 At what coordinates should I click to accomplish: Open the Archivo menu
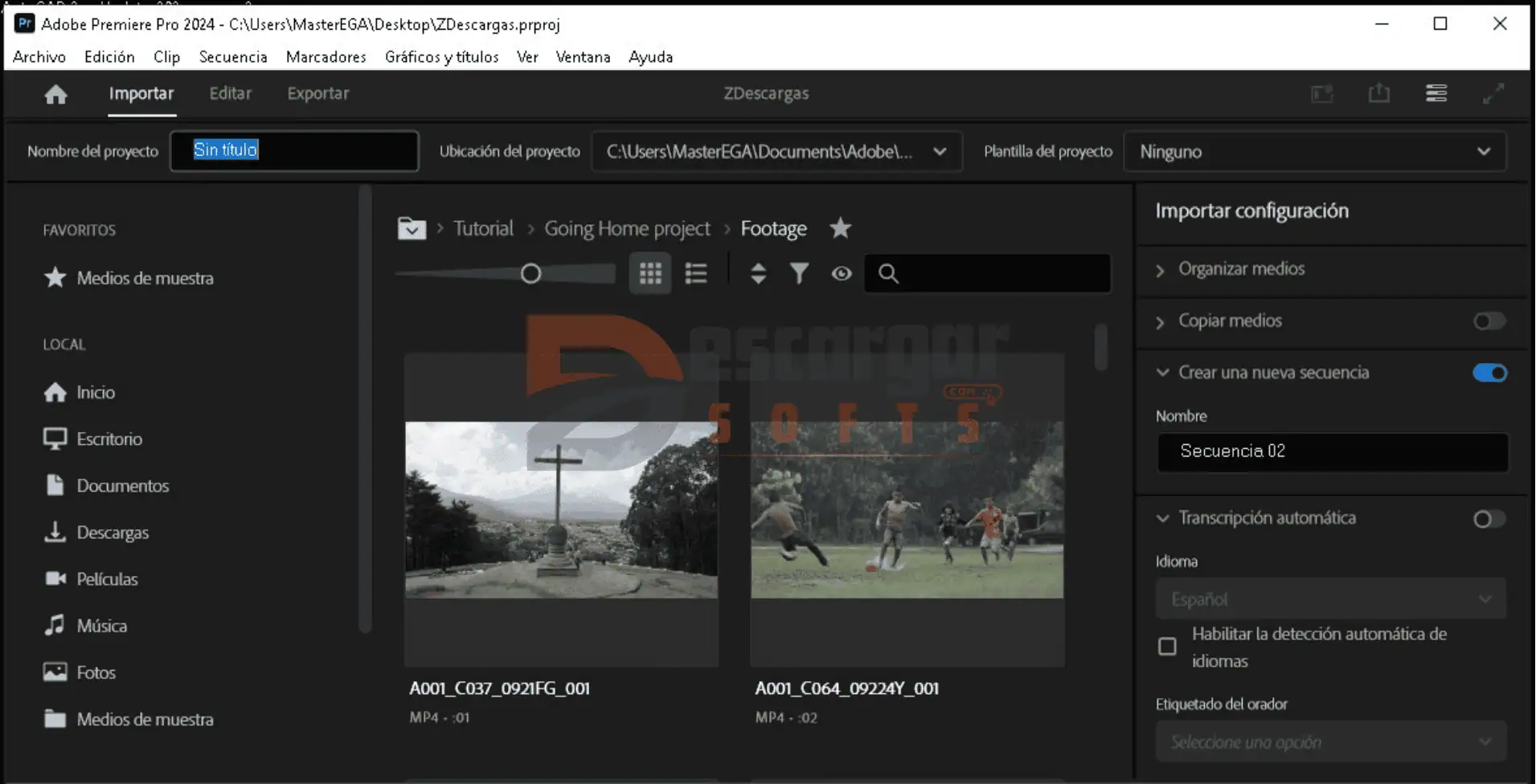39,57
